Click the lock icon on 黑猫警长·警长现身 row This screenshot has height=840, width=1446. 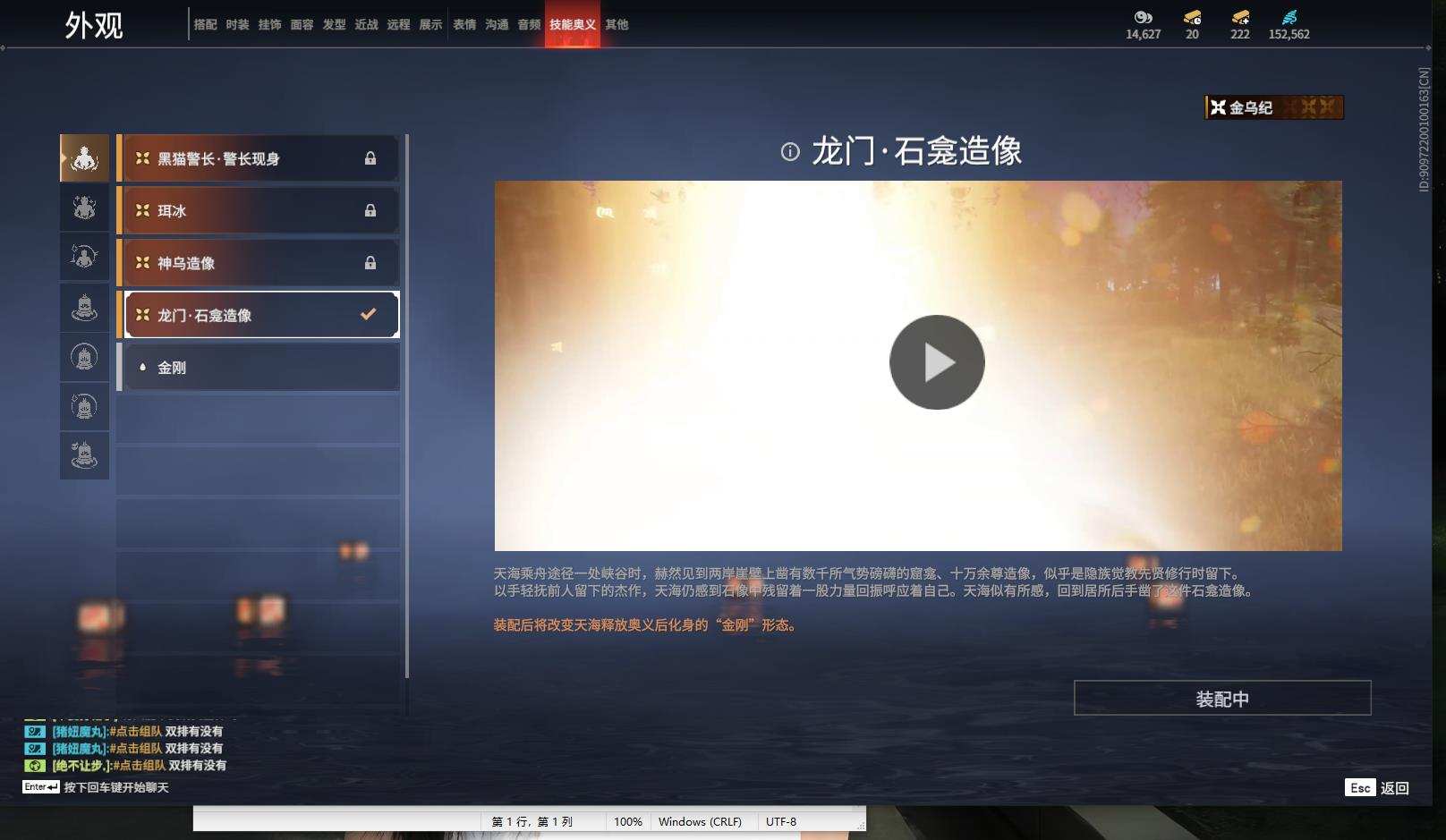(370, 158)
